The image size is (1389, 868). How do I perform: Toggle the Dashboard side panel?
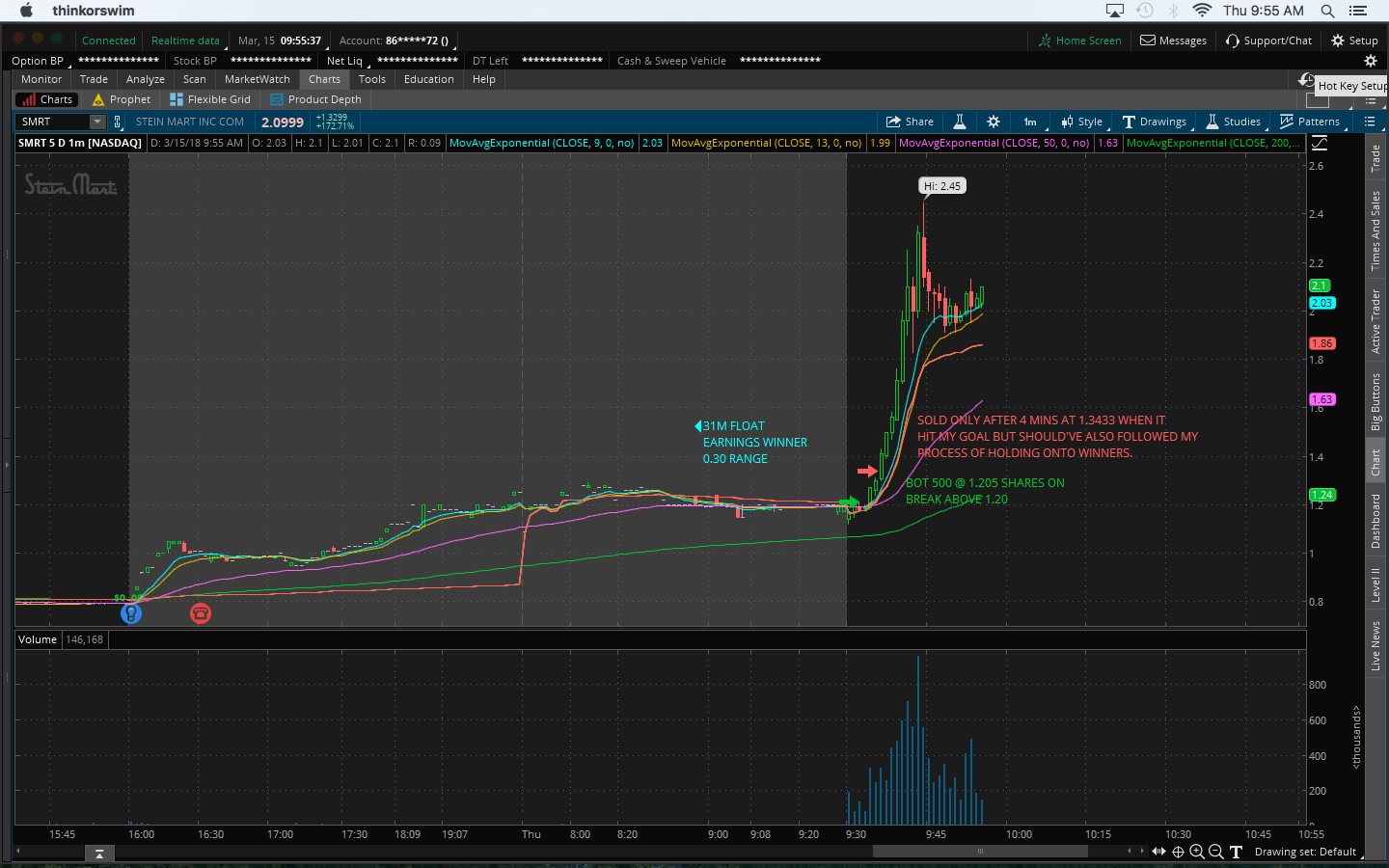click(x=1375, y=521)
